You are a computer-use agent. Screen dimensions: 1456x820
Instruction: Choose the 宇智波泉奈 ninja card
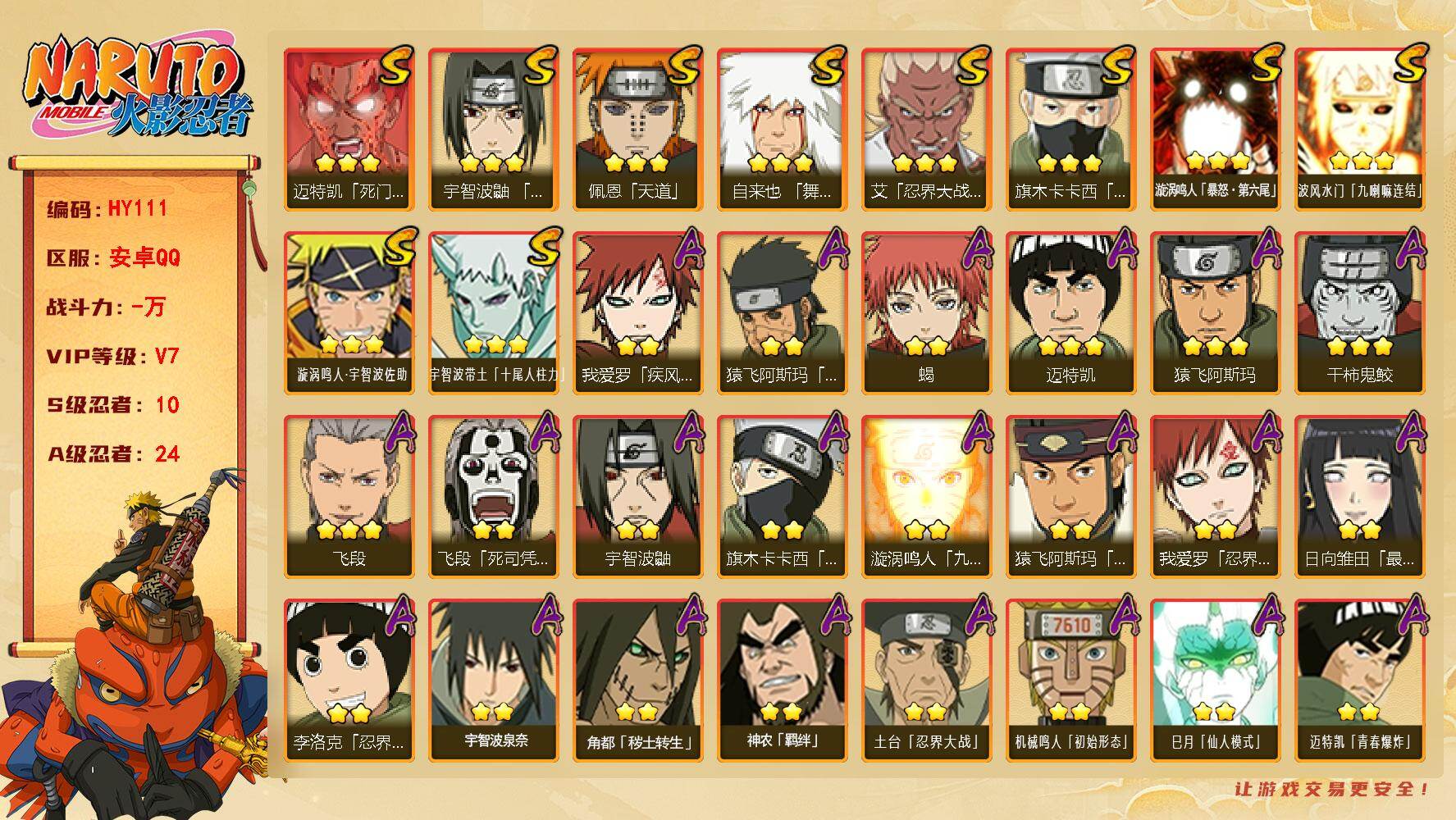pos(493,680)
